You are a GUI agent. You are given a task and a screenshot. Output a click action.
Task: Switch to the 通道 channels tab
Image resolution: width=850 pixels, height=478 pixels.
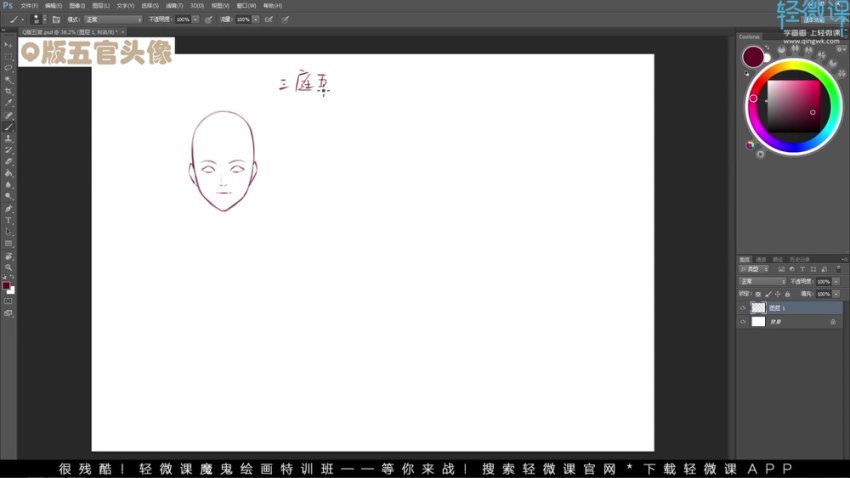[761, 260]
